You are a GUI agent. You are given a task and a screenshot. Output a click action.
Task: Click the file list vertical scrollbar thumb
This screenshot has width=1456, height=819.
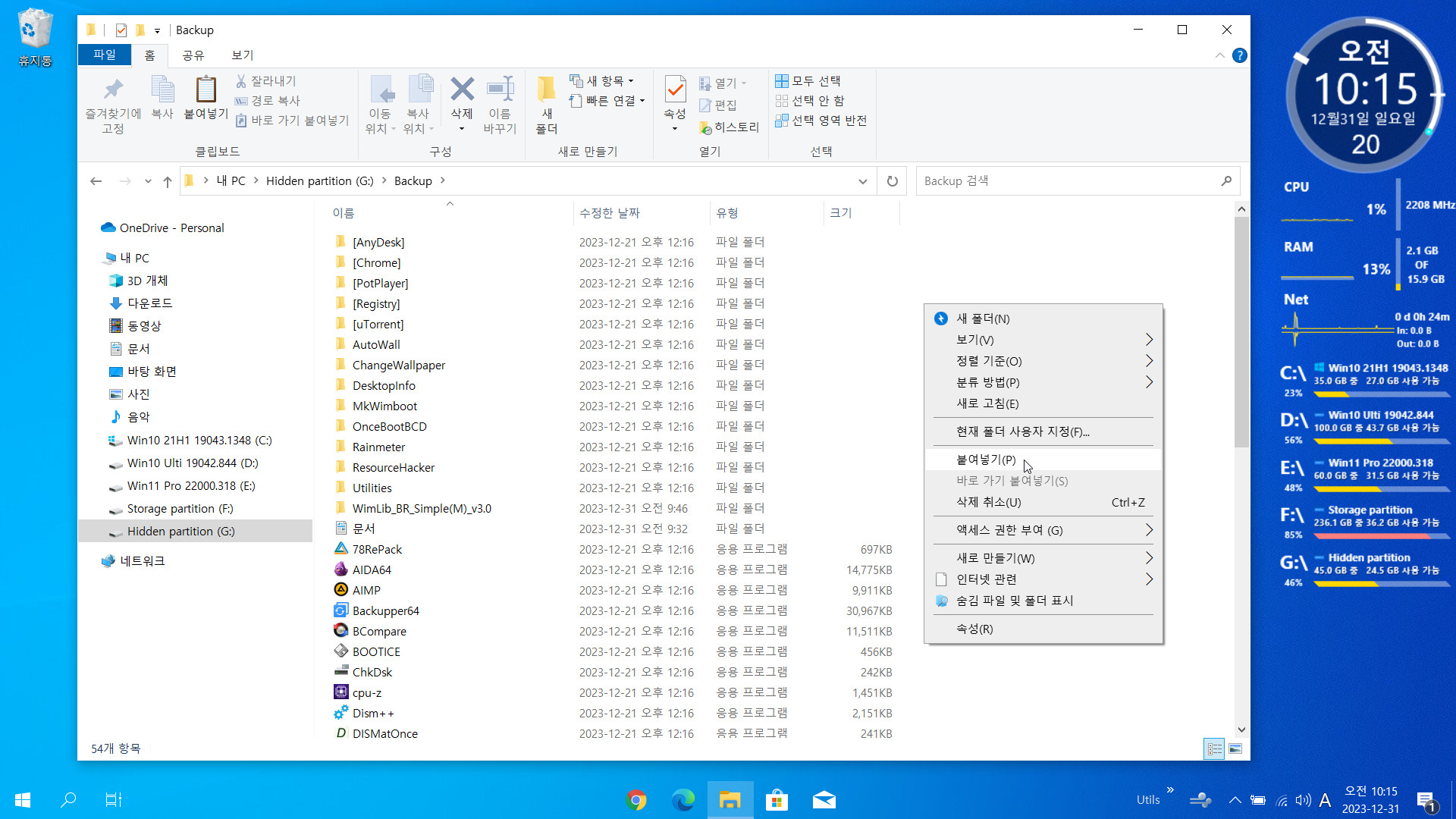(1241, 332)
